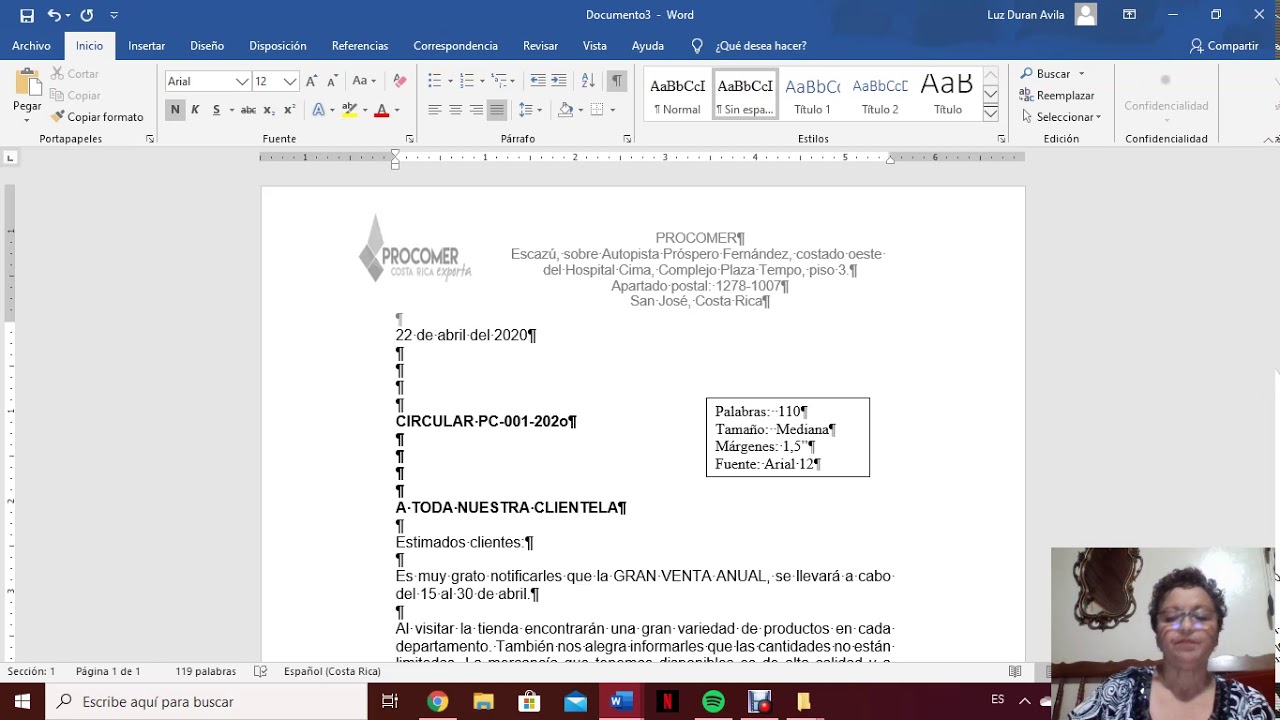Open the line spacing dropdown
1280x720 pixels.
click(x=530, y=110)
